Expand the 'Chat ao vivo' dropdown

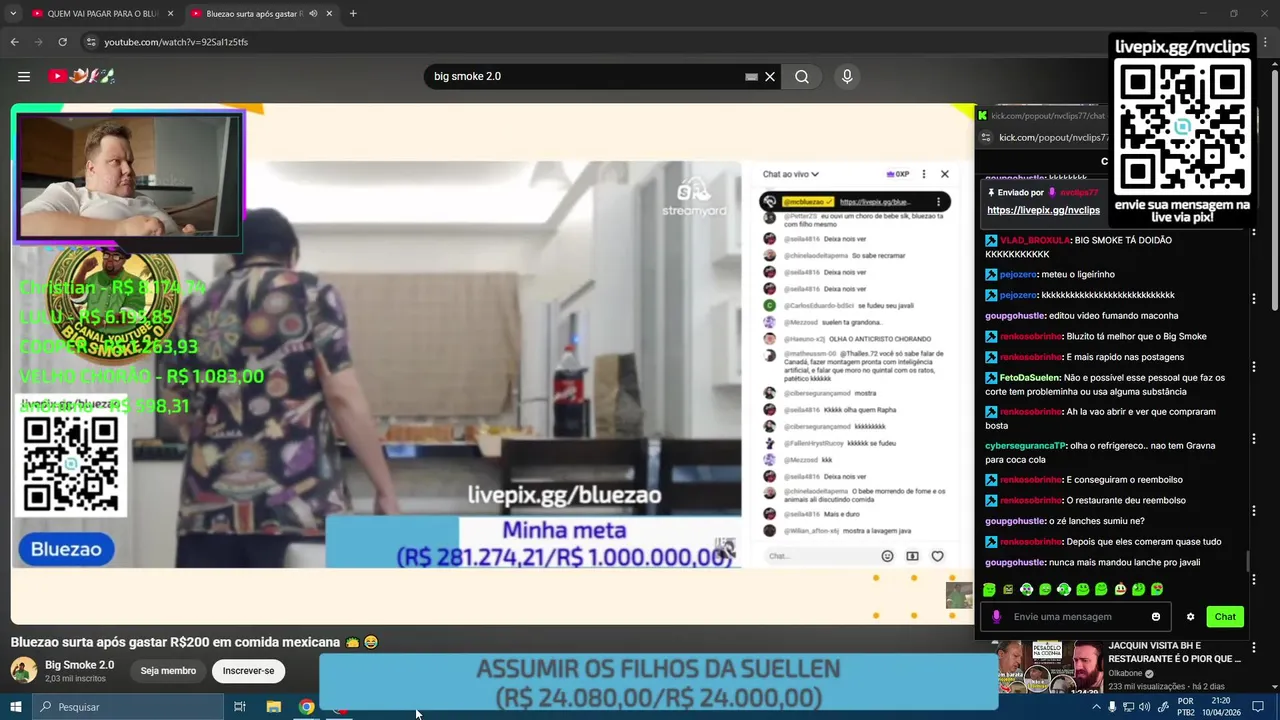pyautogui.click(x=790, y=174)
